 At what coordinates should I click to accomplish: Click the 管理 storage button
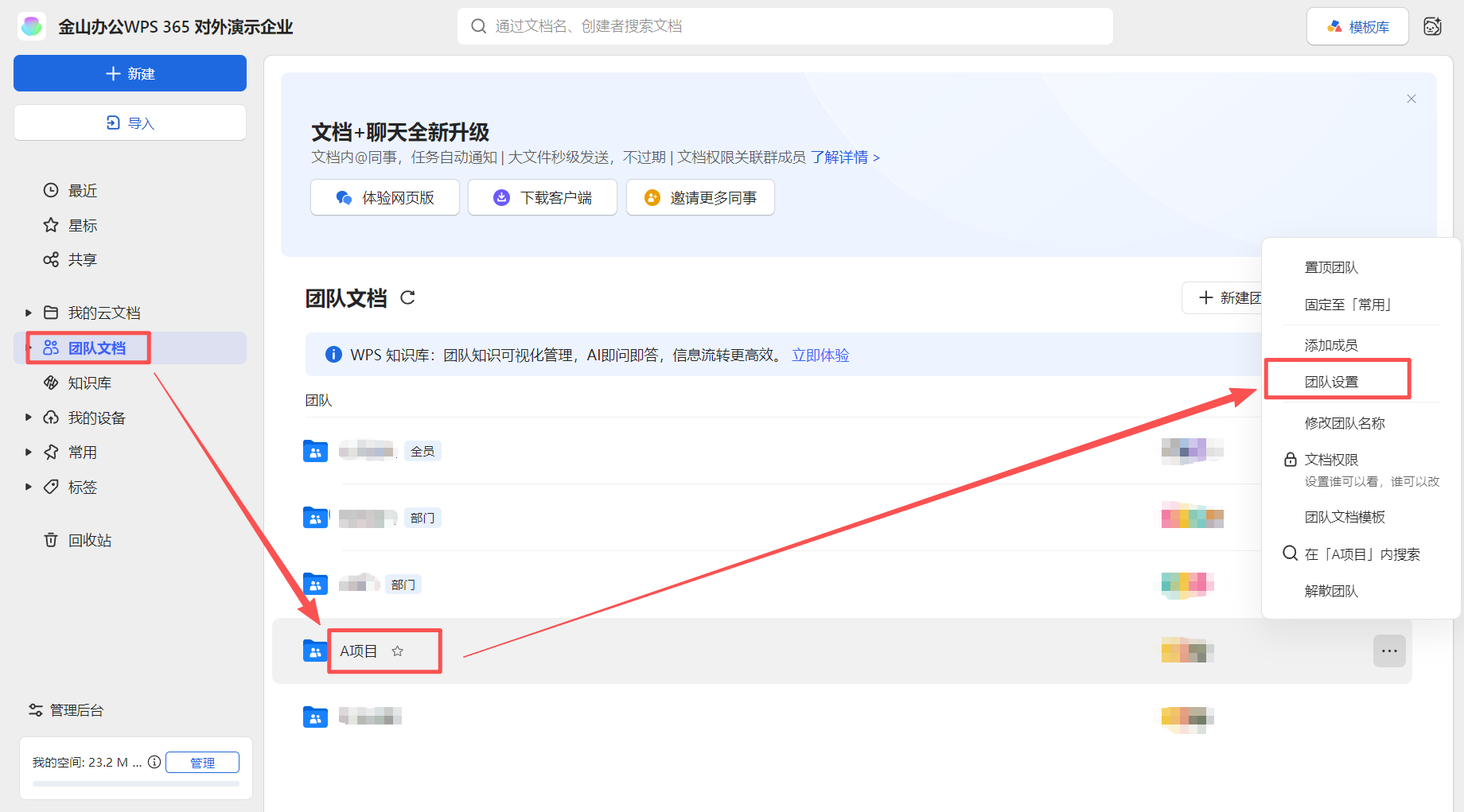(202, 762)
